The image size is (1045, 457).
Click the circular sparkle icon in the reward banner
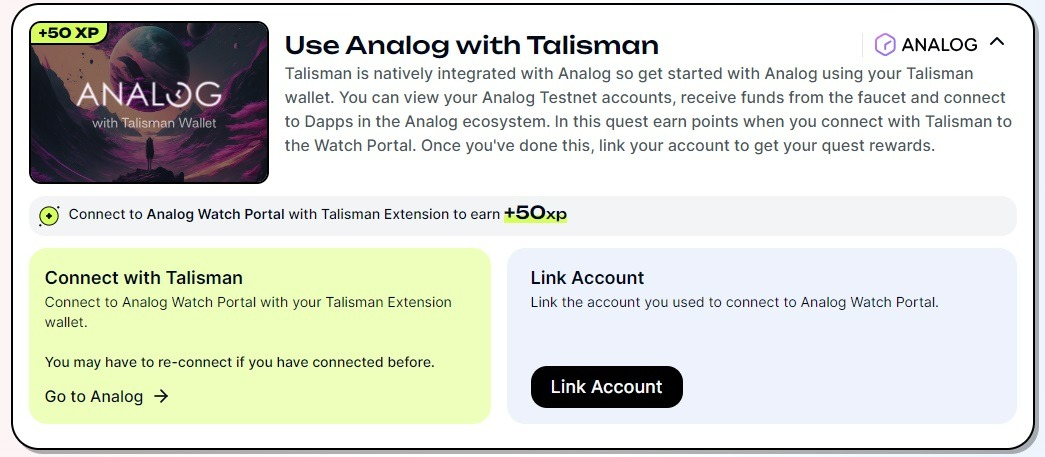pyautogui.click(x=49, y=215)
